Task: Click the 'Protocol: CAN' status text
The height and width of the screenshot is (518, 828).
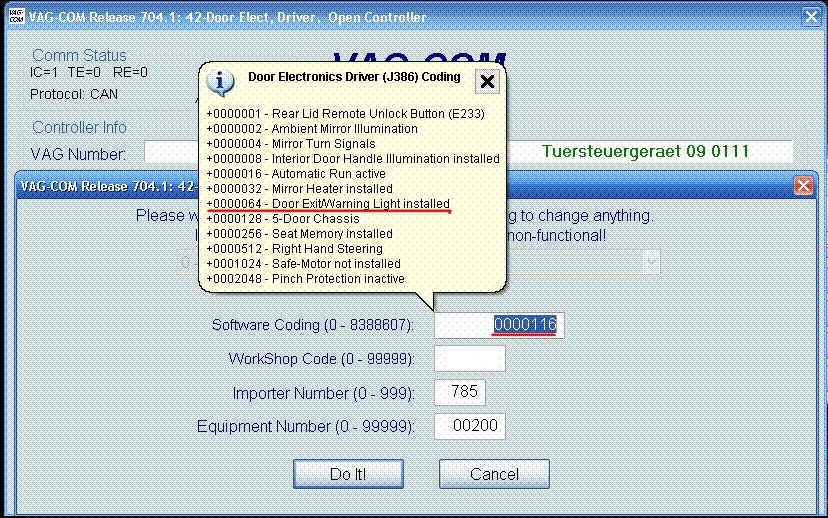Action: point(74,95)
